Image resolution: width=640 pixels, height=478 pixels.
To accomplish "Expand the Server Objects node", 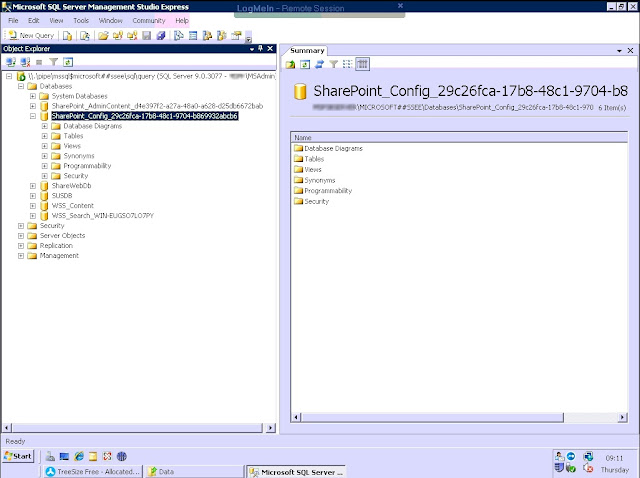I will (x=21, y=236).
